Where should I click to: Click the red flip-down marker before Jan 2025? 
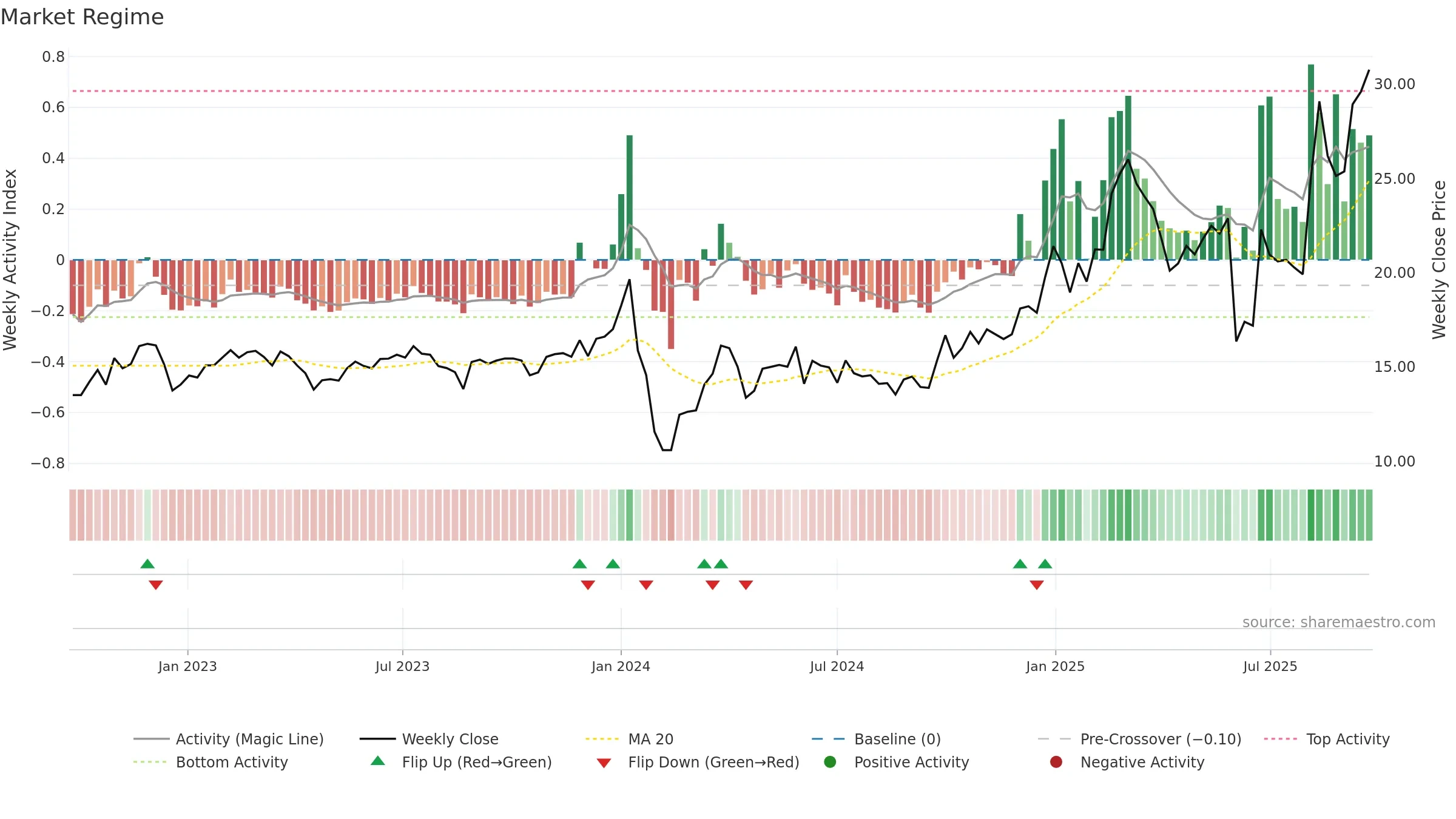point(1037,585)
